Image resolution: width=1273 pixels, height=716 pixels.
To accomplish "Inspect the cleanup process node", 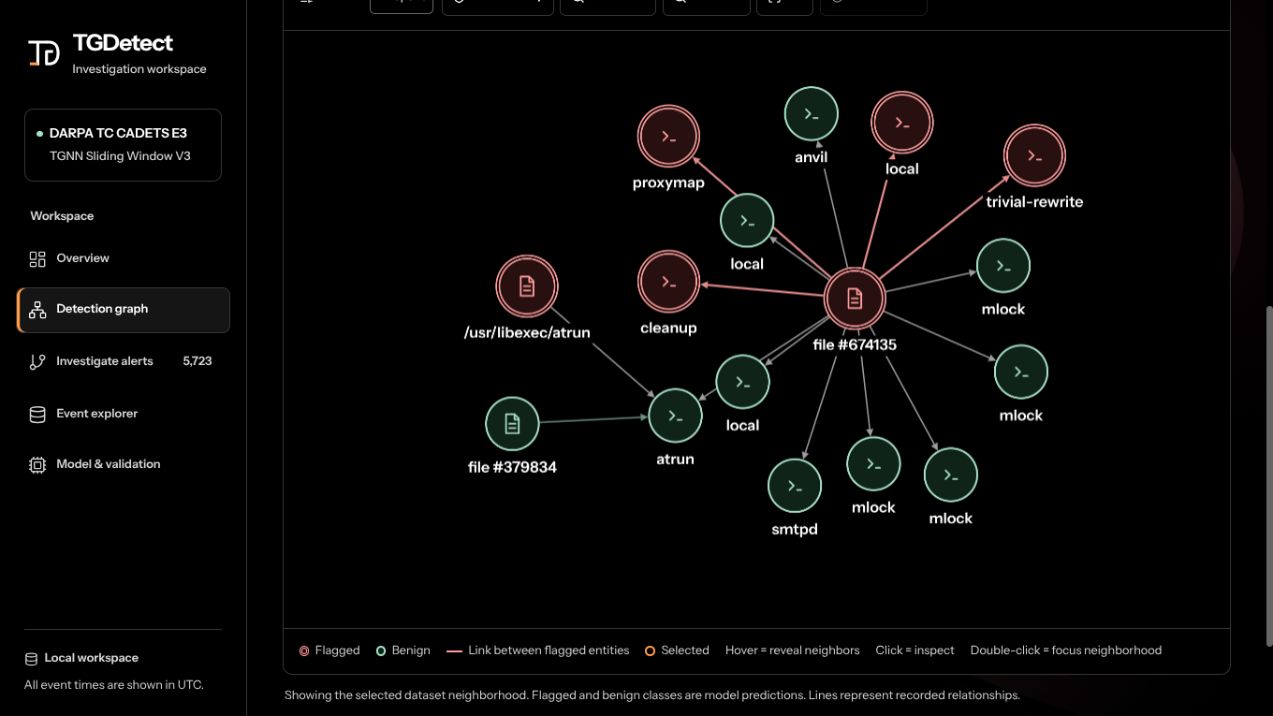I will coord(669,282).
